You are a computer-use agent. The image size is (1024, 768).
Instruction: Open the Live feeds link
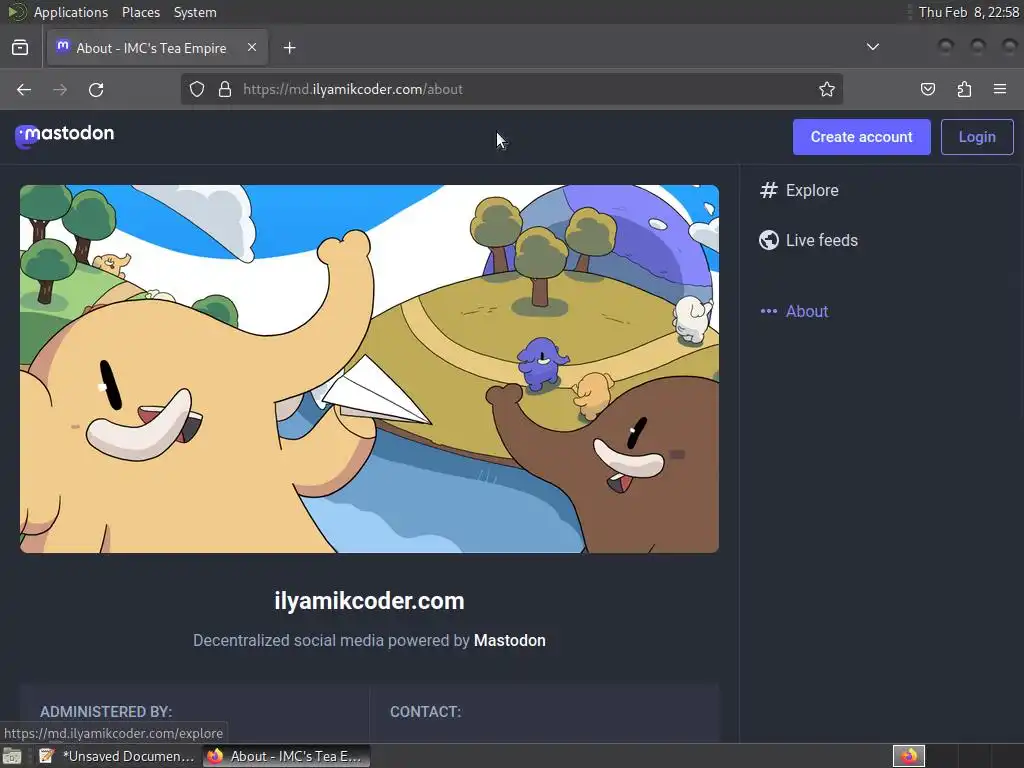[x=822, y=240]
